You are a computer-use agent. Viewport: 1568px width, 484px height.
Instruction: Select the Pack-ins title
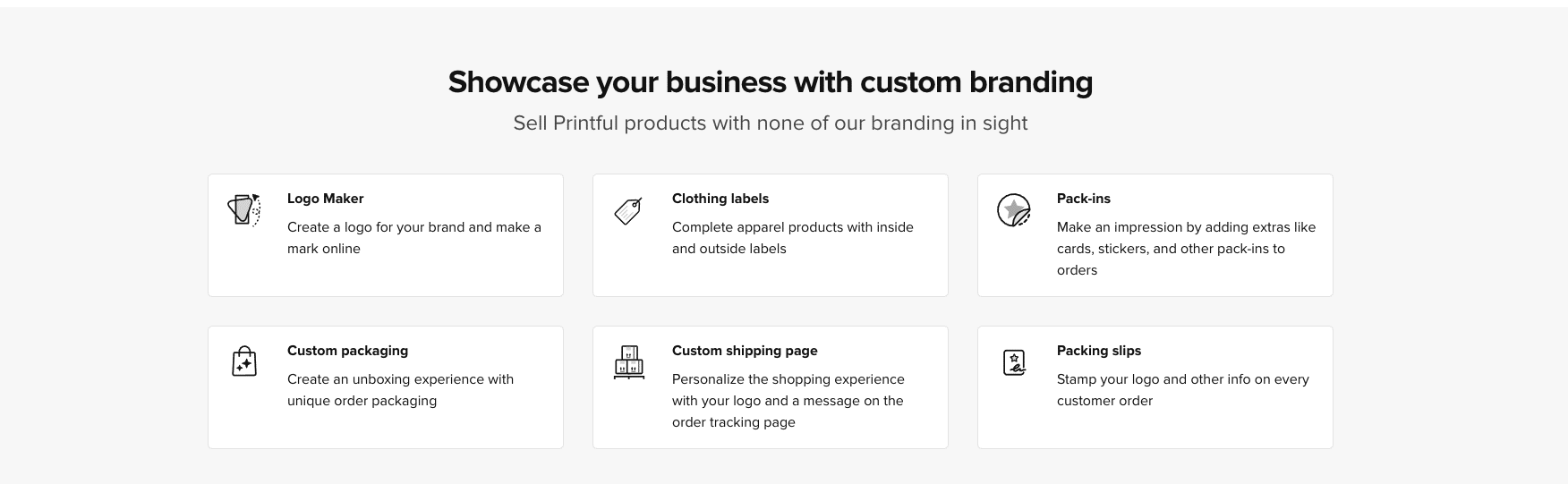(x=1083, y=199)
